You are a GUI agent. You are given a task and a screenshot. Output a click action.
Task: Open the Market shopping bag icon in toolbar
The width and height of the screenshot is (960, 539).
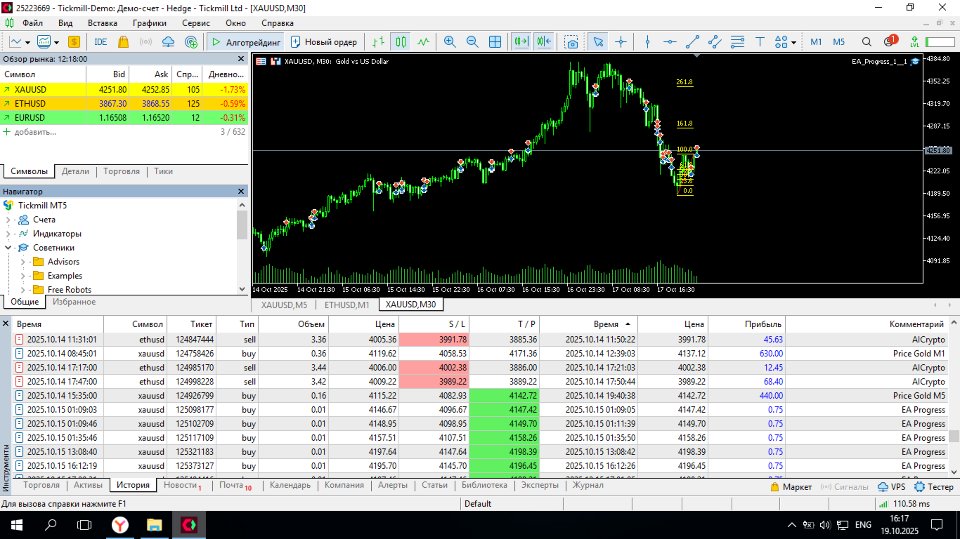123,42
